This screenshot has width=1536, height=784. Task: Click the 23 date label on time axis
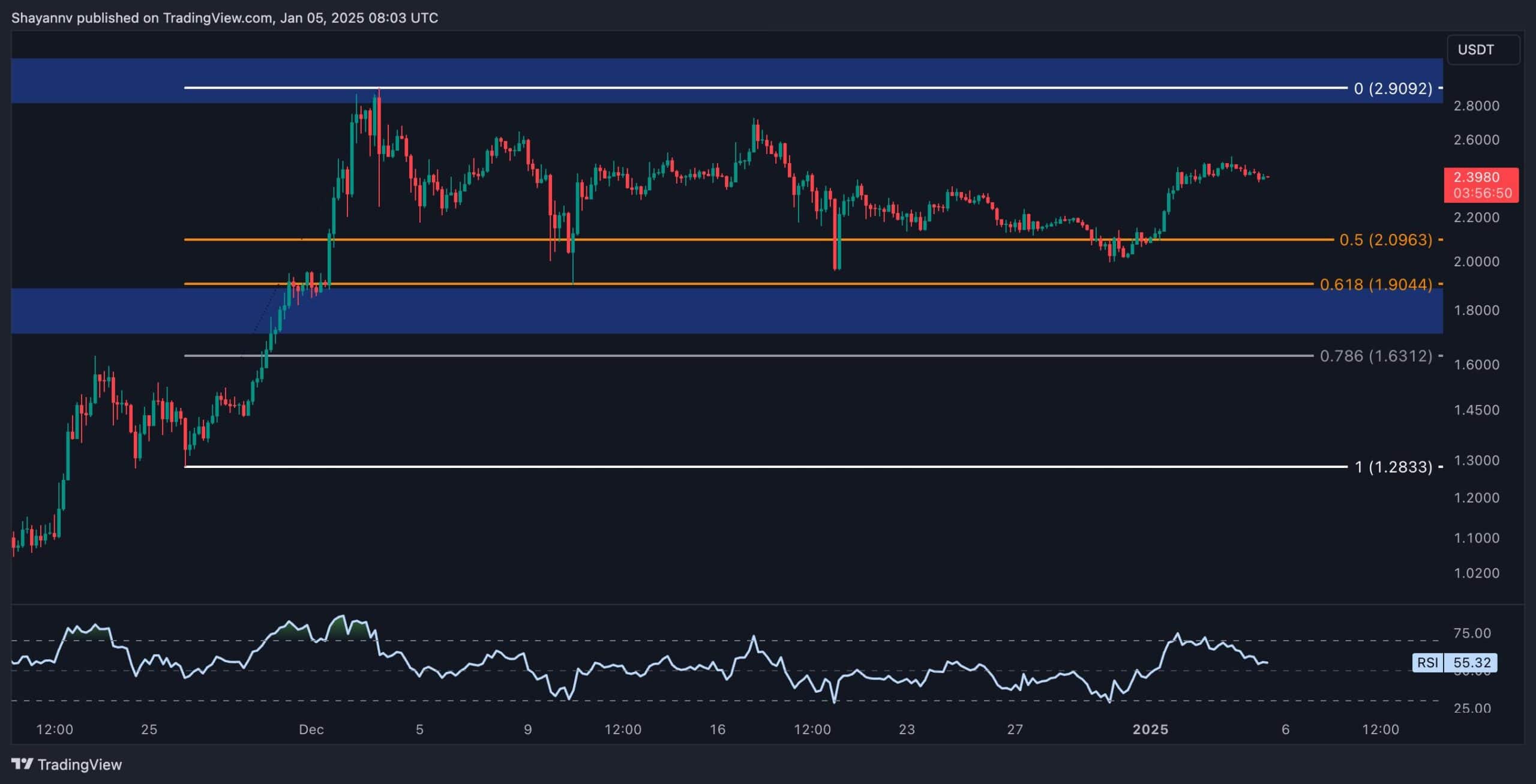point(907,730)
